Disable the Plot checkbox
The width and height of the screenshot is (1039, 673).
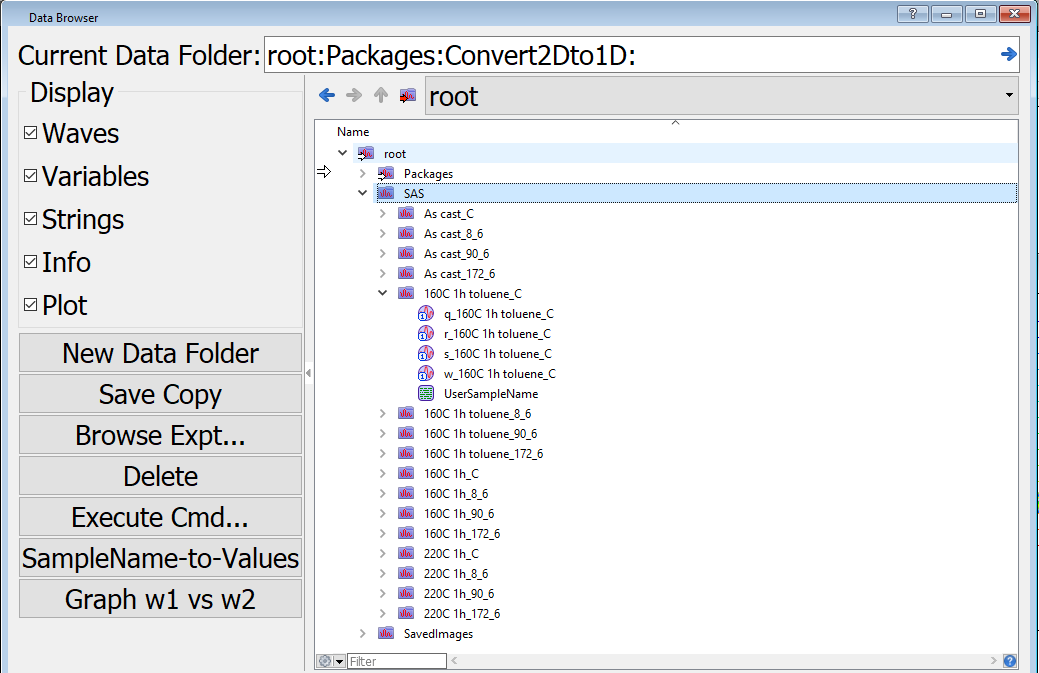31,305
